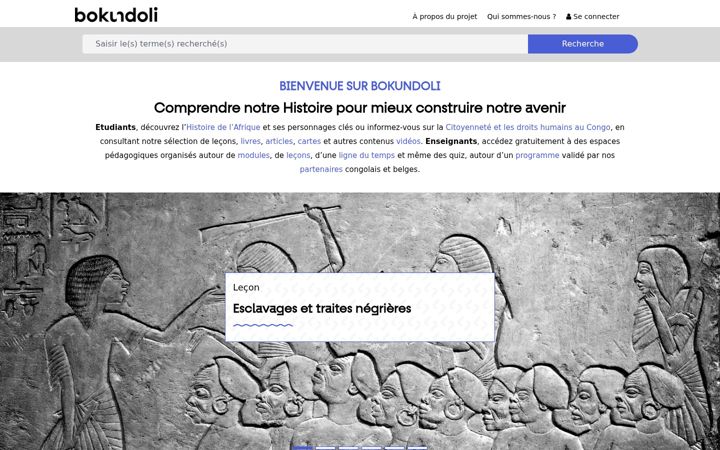This screenshot has width=720, height=450.
Task: Follow the Histoire de l'Afrique link
Action: (223, 127)
